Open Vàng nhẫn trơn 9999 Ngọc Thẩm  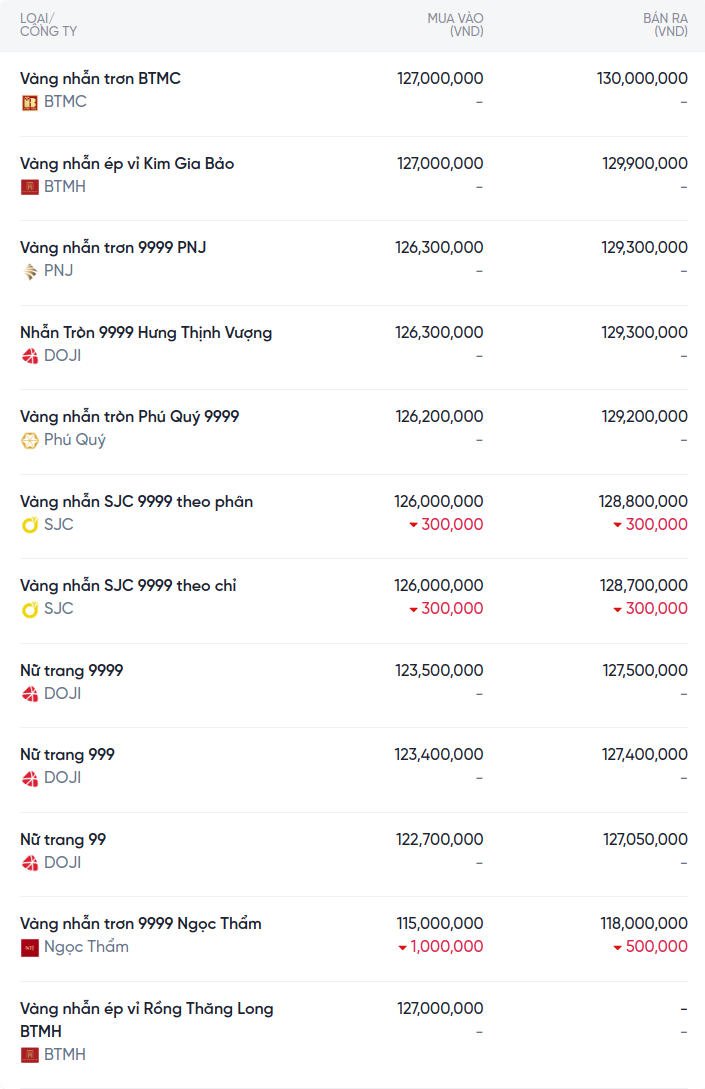(140, 923)
